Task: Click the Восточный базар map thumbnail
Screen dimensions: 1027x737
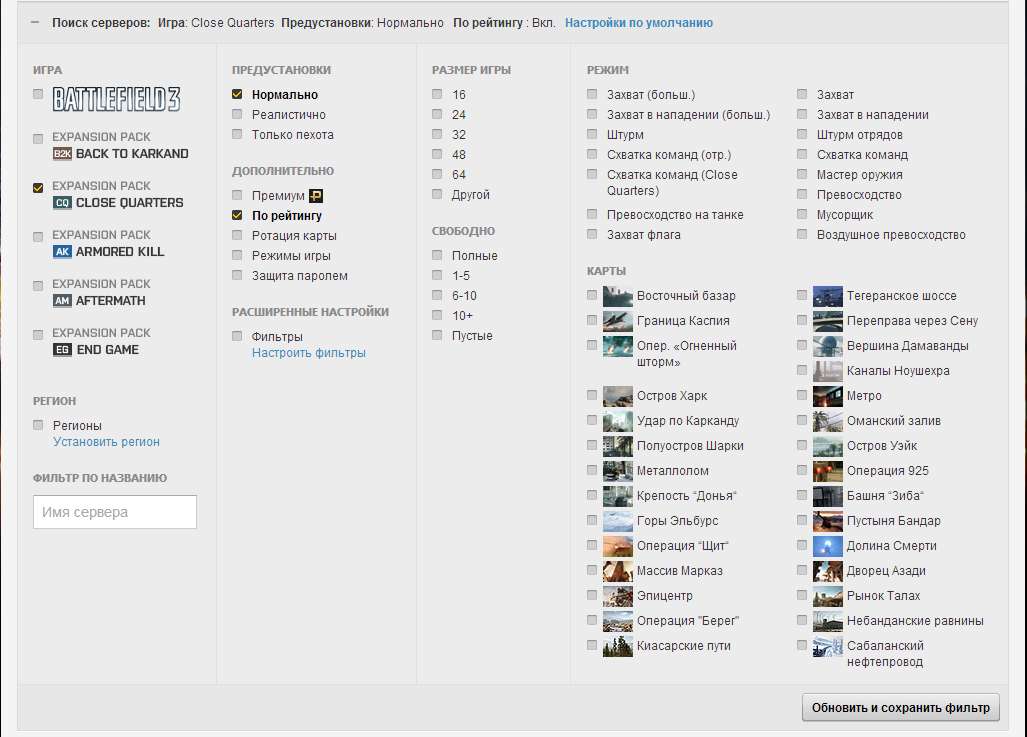Action: [x=618, y=296]
